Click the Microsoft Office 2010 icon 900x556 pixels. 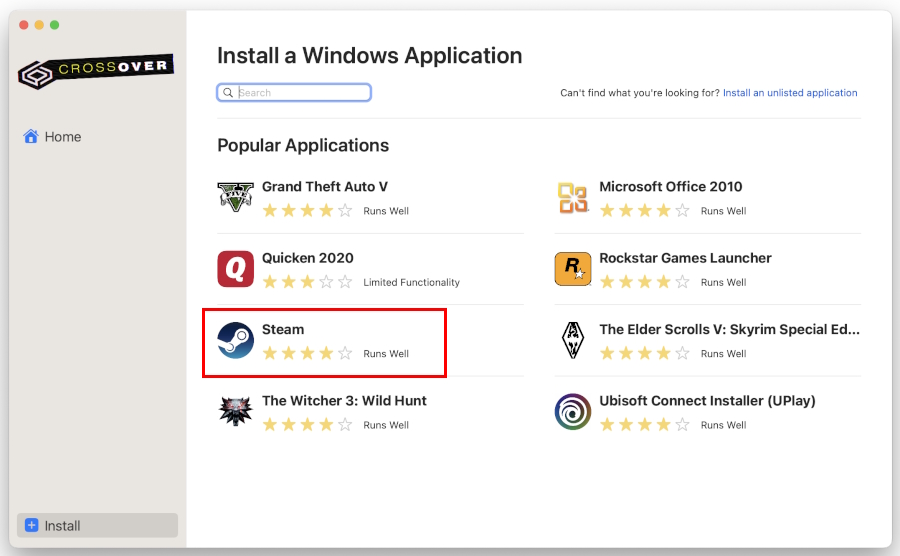coord(573,197)
